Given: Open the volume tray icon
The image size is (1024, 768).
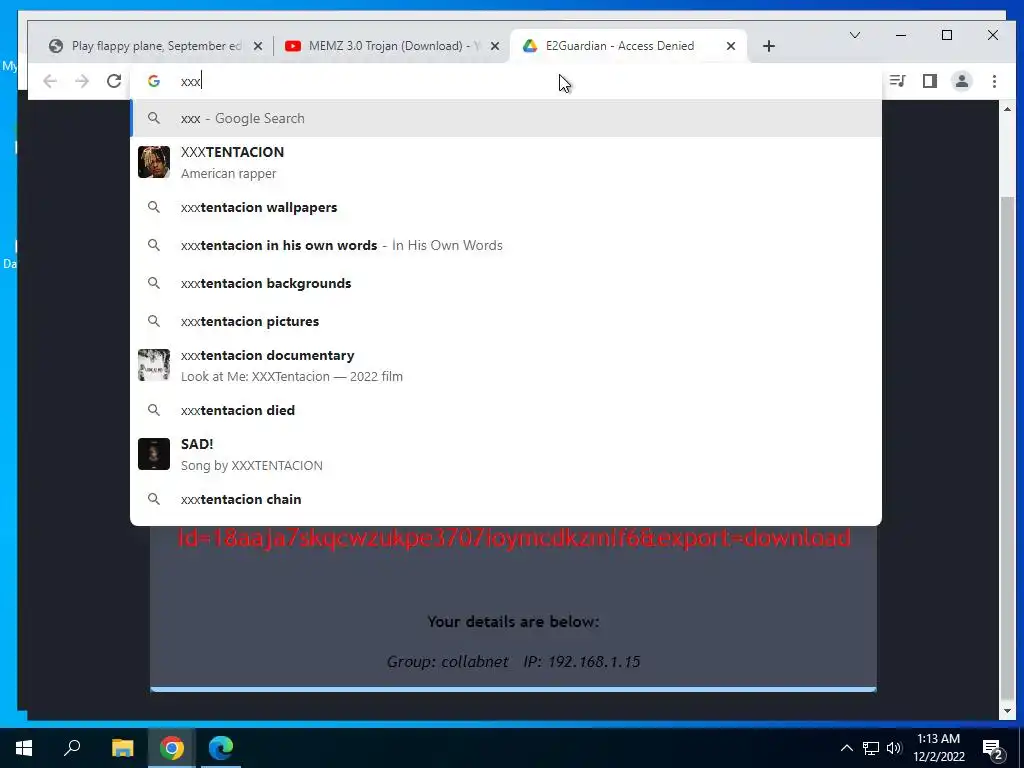Looking at the screenshot, I should click(894, 748).
